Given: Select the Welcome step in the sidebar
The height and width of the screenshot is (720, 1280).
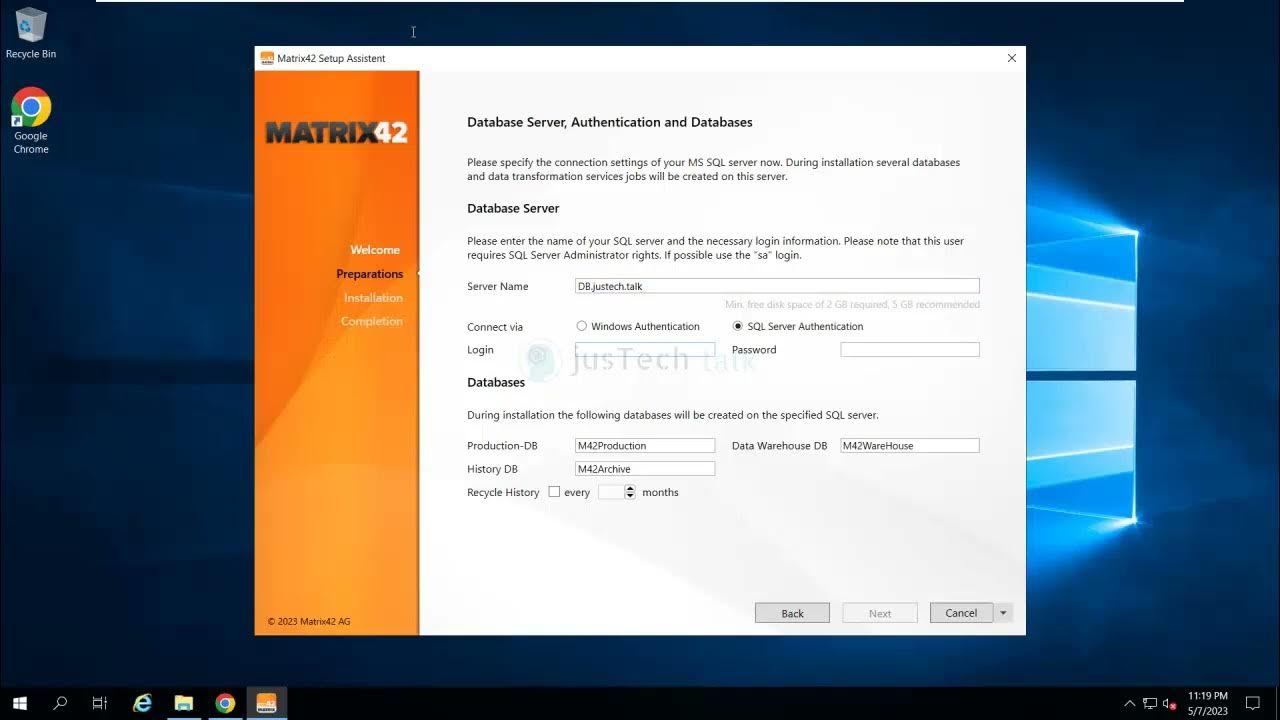Looking at the screenshot, I should [x=375, y=250].
